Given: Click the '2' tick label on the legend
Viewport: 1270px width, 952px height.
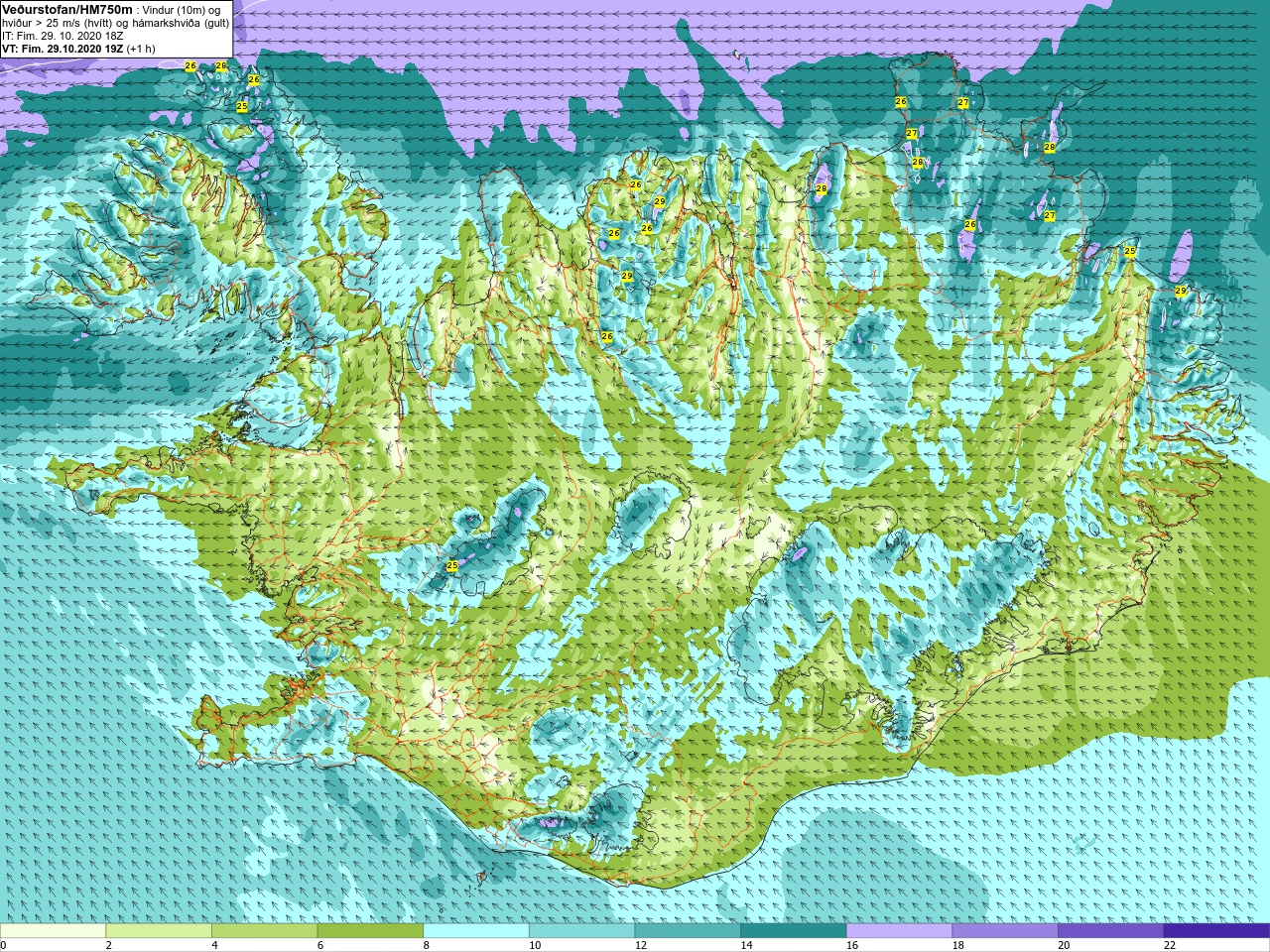Looking at the screenshot, I should [x=108, y=945].
